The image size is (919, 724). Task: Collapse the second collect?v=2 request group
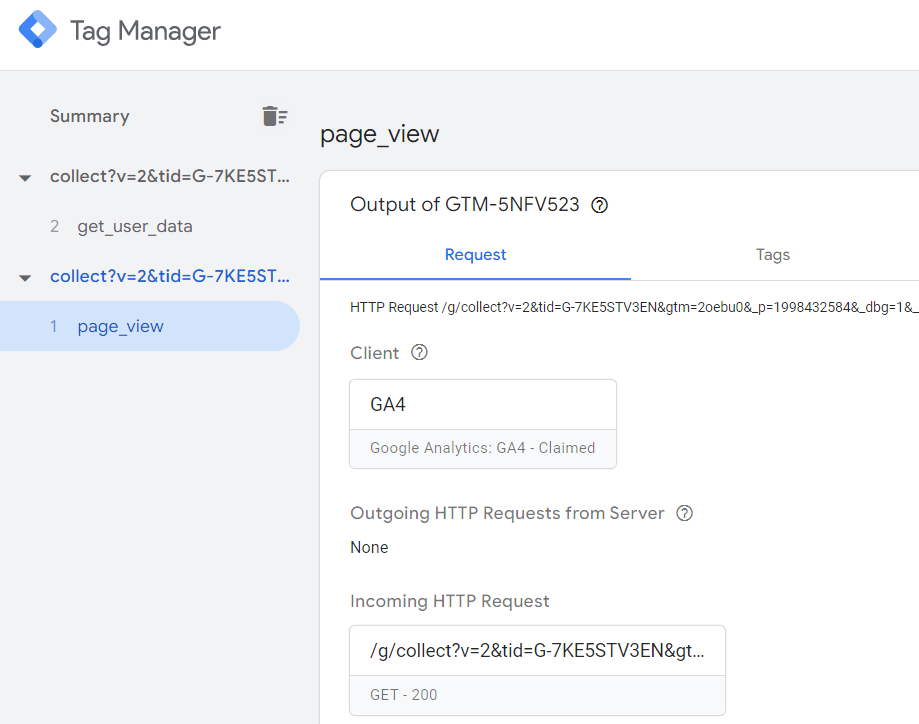point(25,278)
